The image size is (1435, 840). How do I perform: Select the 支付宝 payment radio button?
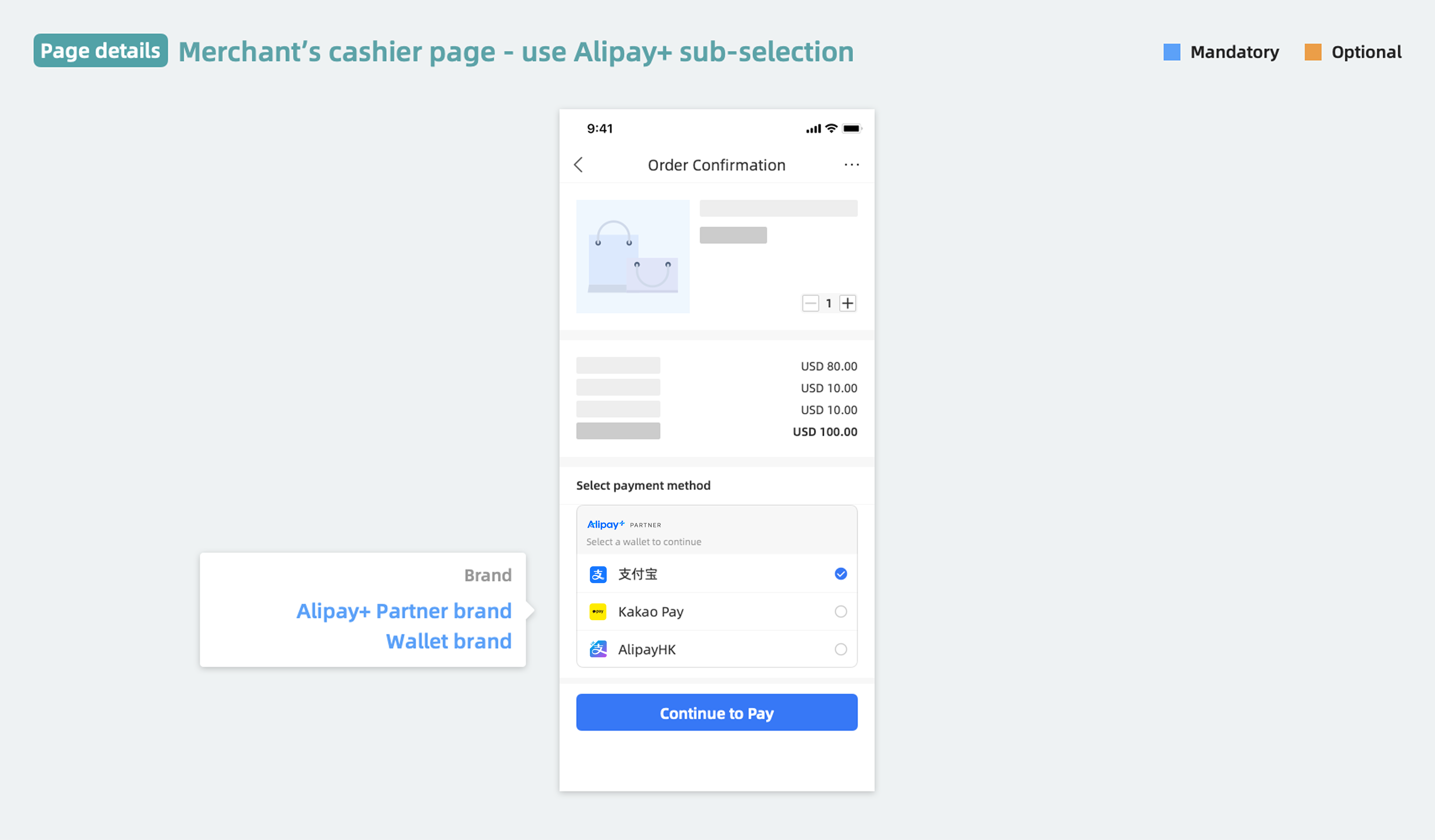coord(840,574)
